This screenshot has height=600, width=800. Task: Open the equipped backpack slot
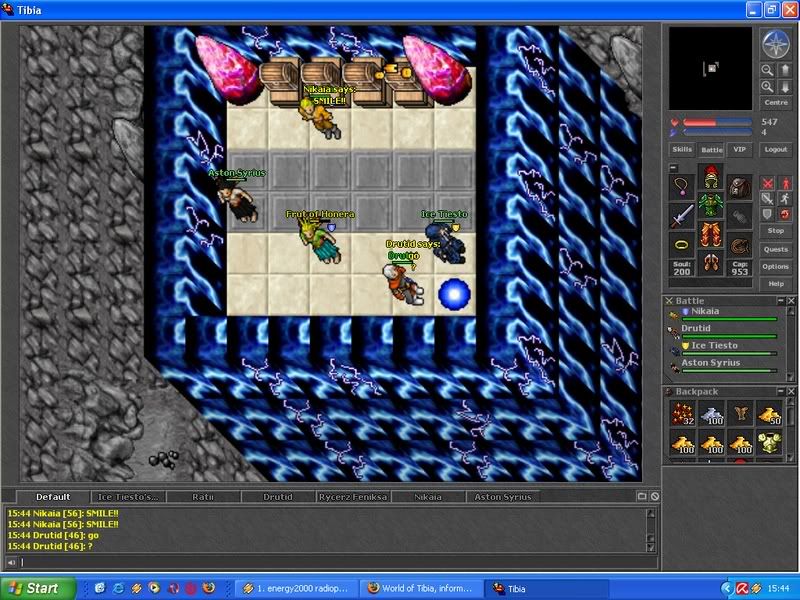pyautogui.click(x=739, y=187)
